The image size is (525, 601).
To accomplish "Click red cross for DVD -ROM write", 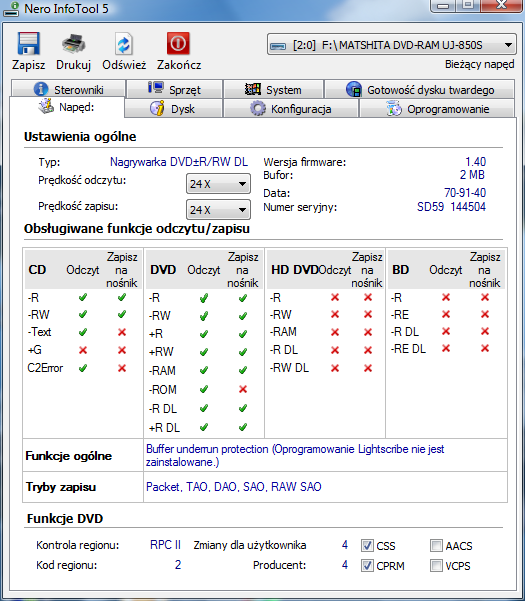I will point(243,389).
